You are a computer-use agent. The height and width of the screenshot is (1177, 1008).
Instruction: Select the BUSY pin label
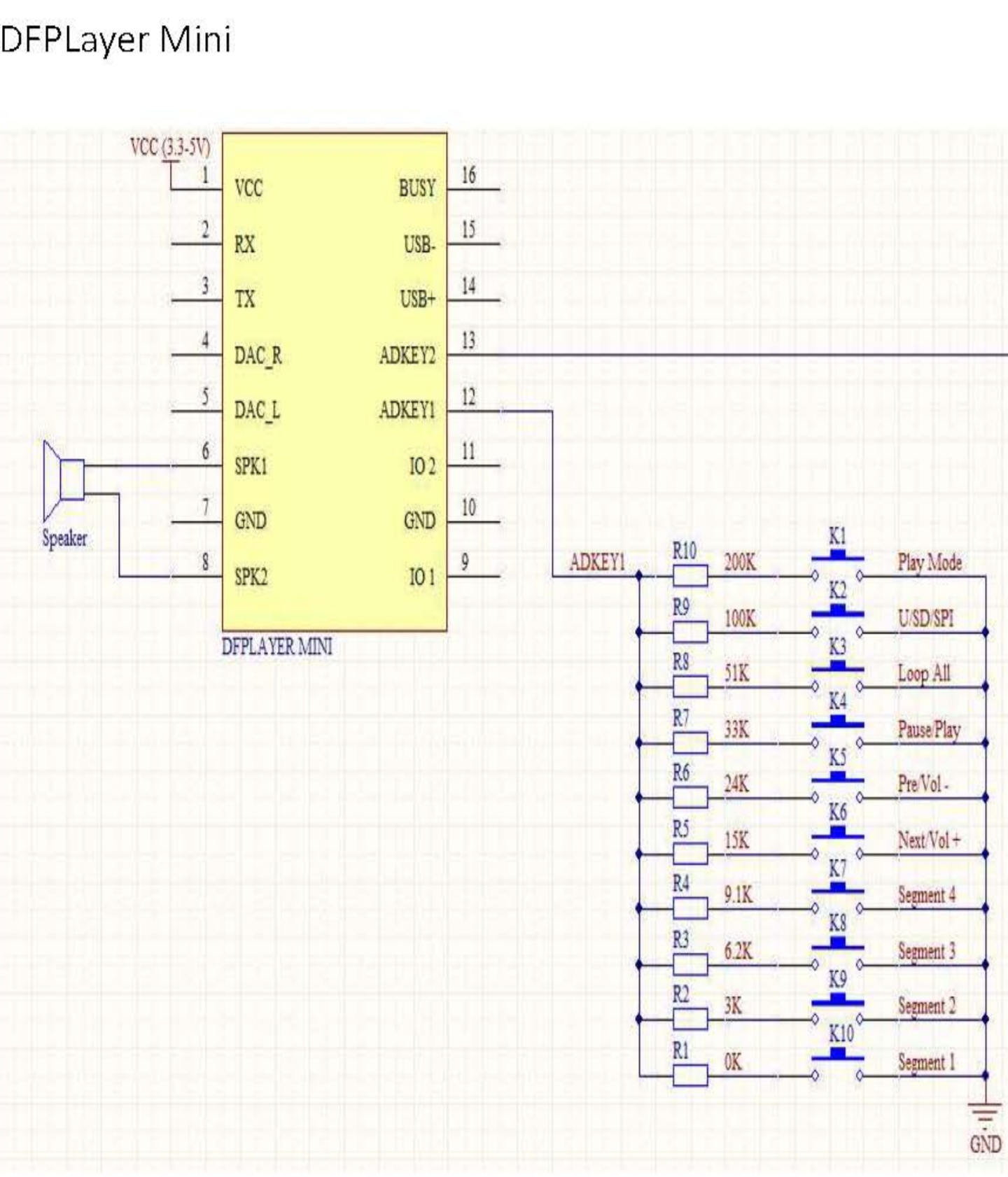(x=416, y=189)
